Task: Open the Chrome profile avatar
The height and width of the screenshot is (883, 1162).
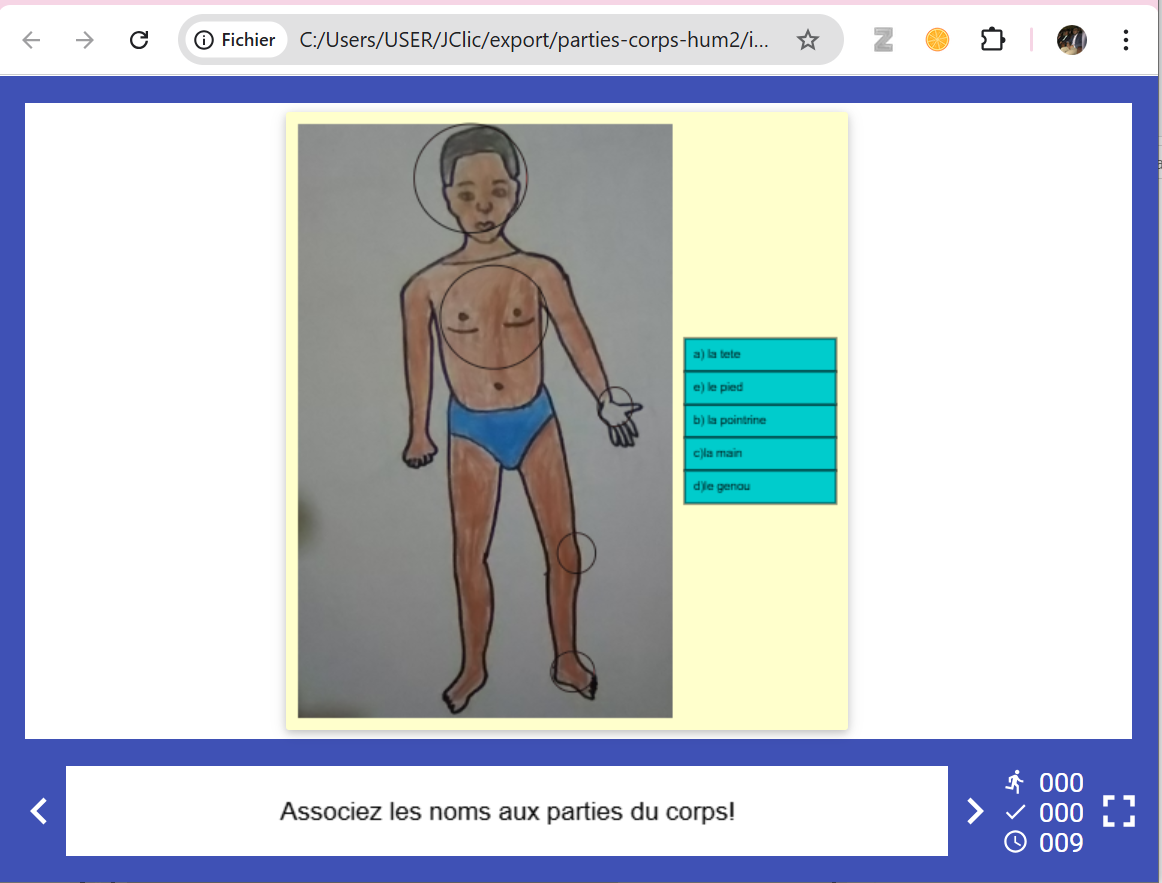Action: tap(1071, 40)
